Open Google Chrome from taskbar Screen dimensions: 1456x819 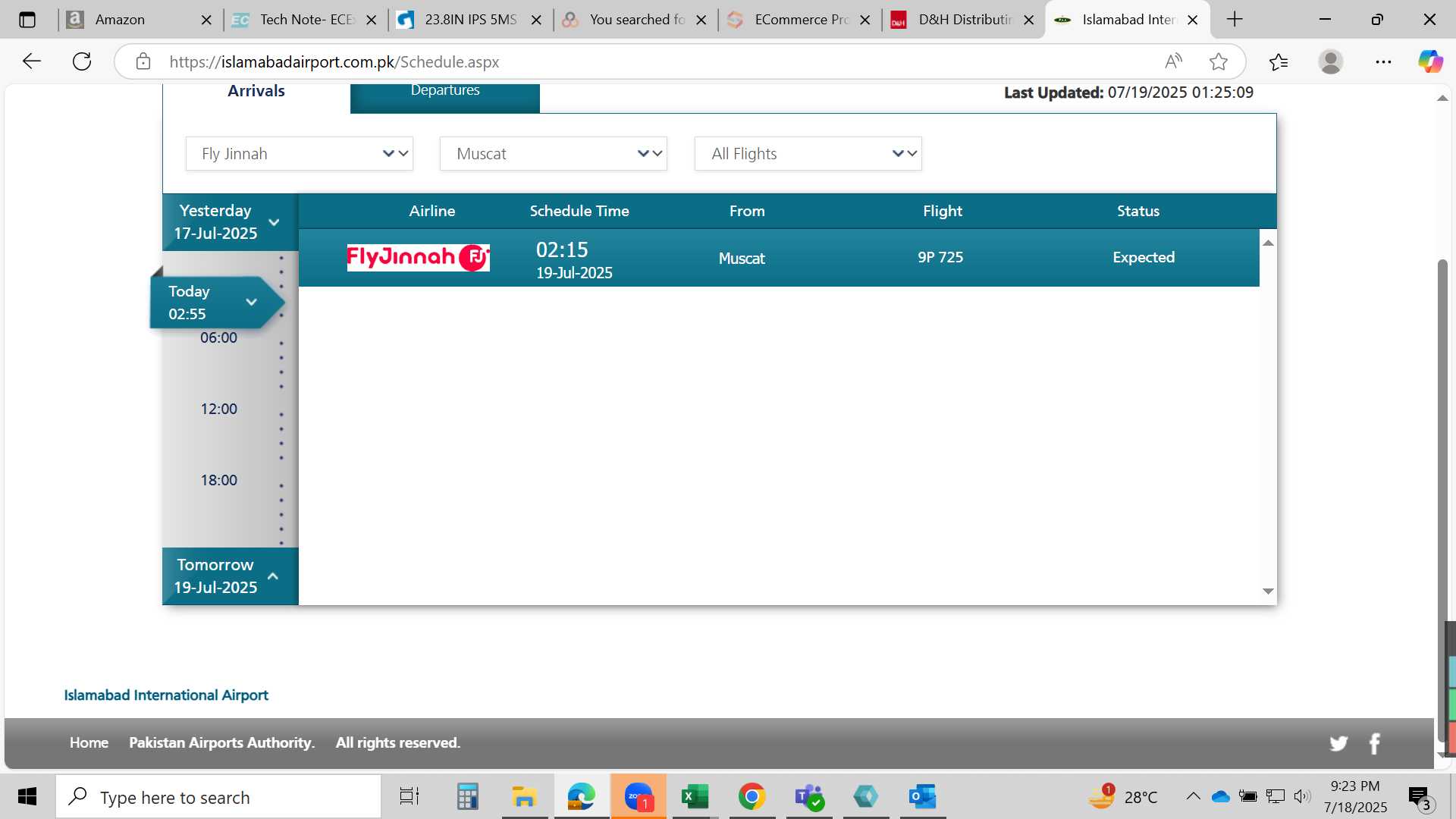tap(752, 797)
